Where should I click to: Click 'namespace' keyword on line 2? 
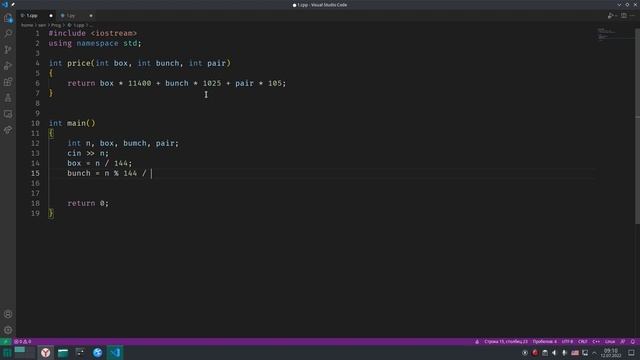(97, 43)
